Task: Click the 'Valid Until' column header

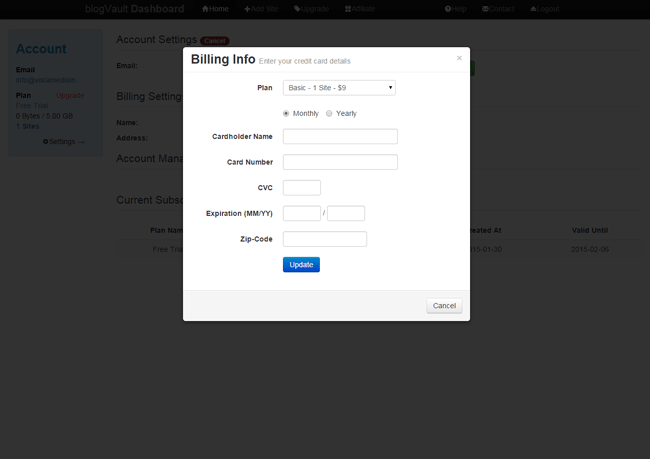Action: coord(590,230)
